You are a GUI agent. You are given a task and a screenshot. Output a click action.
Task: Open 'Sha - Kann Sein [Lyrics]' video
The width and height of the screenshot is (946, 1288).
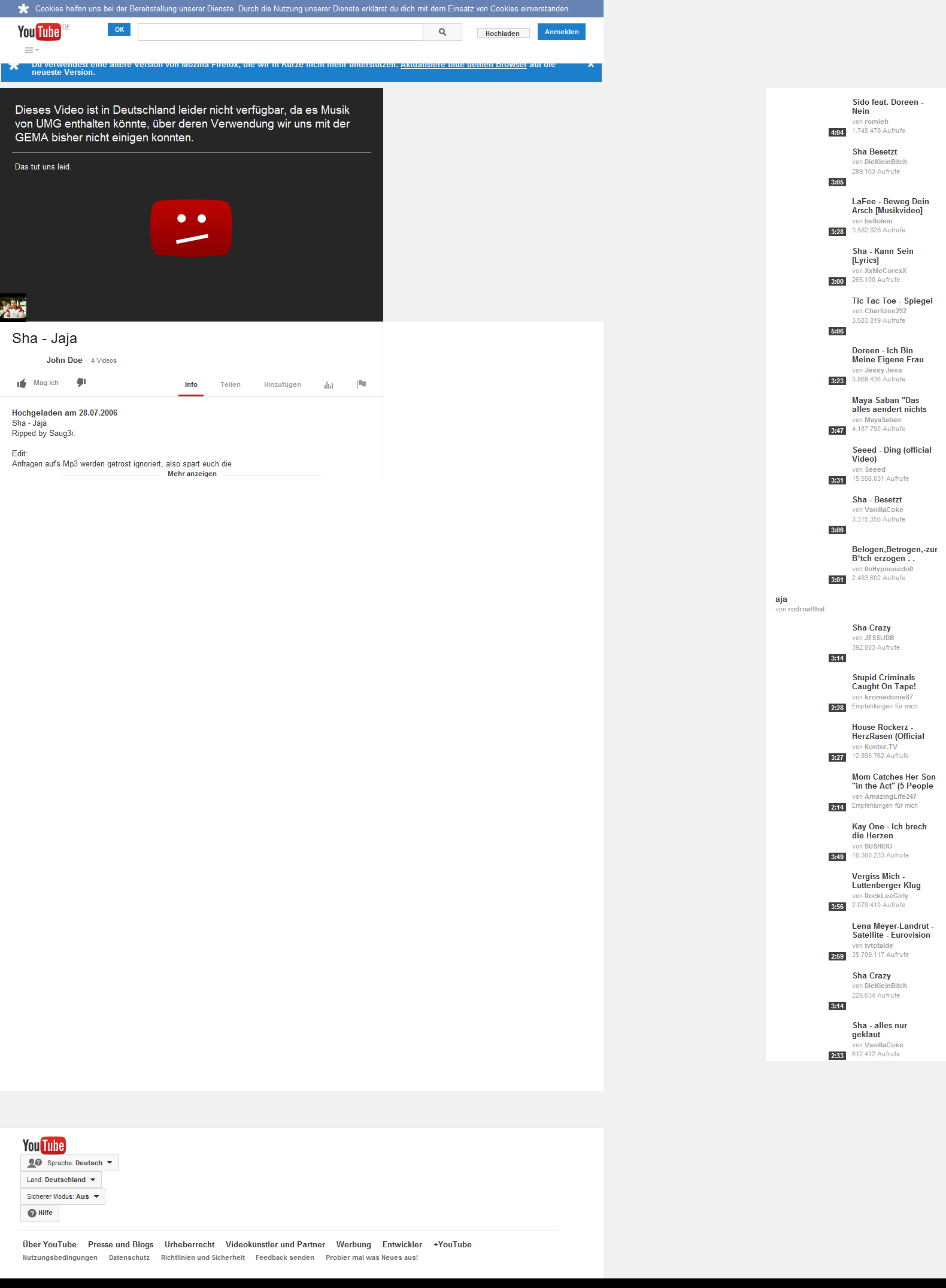click(x=883, y=256)
